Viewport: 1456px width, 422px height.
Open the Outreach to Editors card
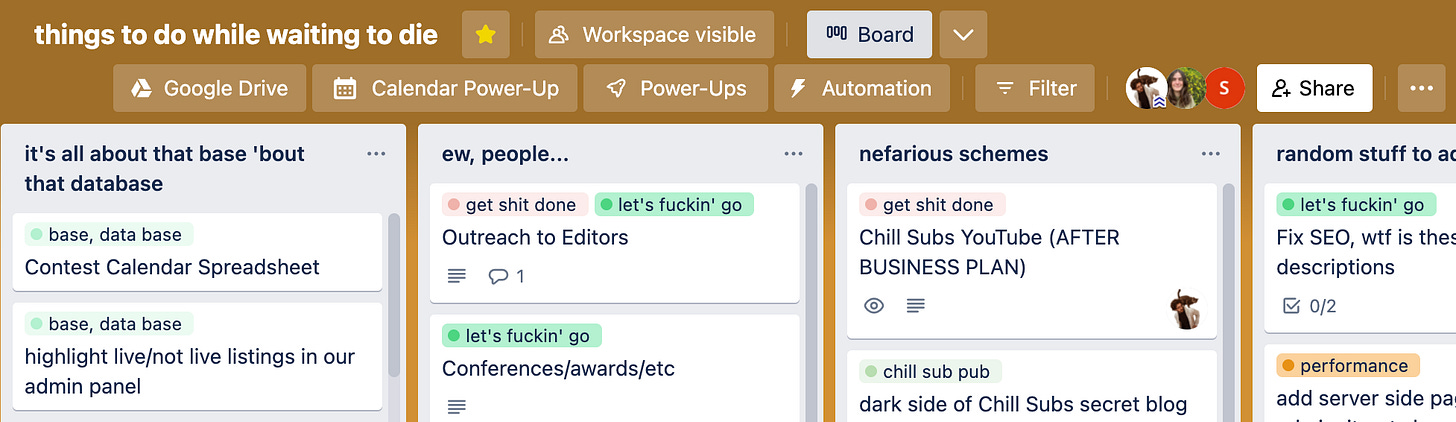[614, 243]
